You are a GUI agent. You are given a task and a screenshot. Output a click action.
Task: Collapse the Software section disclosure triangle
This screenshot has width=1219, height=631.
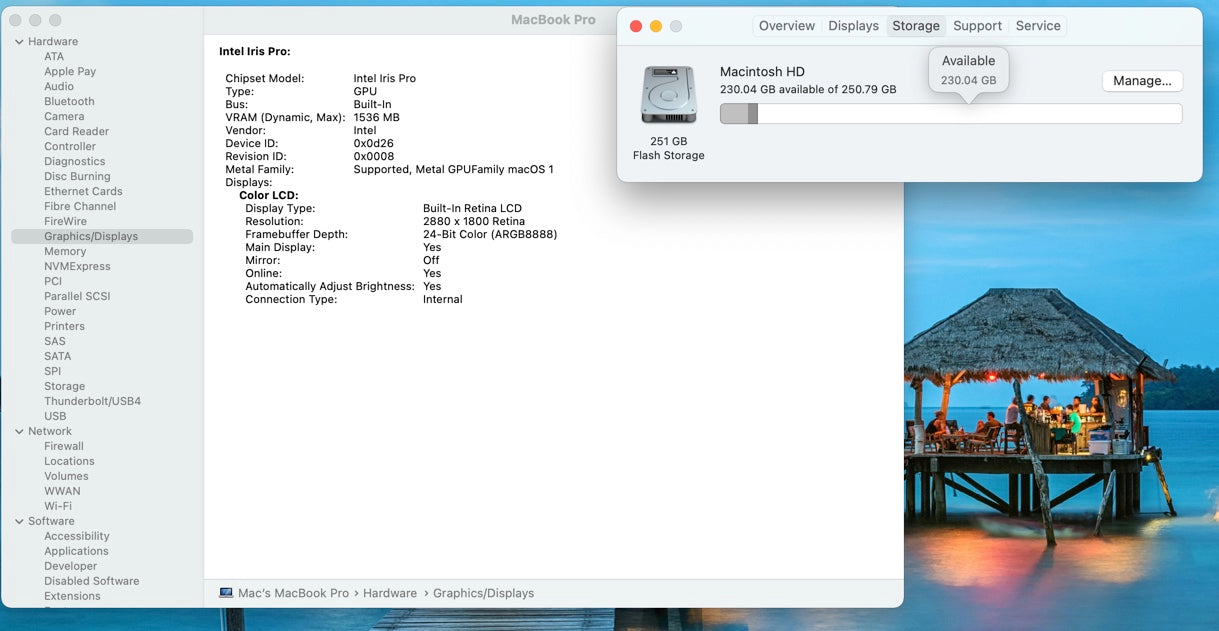[19, 522]
